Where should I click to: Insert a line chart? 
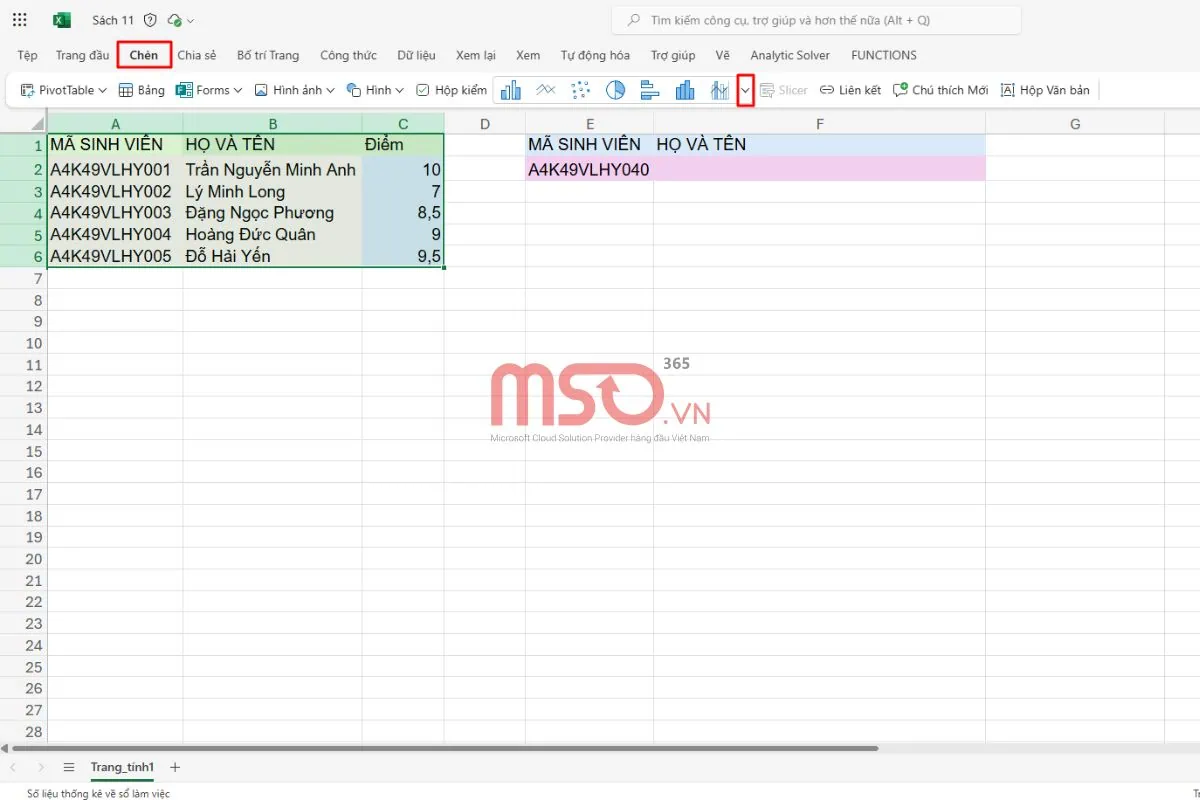[x=546, y=90]
